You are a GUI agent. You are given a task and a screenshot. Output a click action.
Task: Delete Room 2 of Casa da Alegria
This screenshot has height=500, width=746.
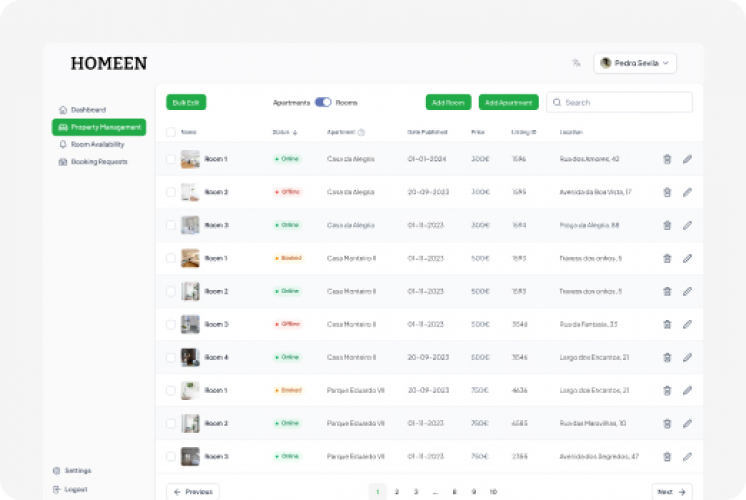(x=667, y=192)
